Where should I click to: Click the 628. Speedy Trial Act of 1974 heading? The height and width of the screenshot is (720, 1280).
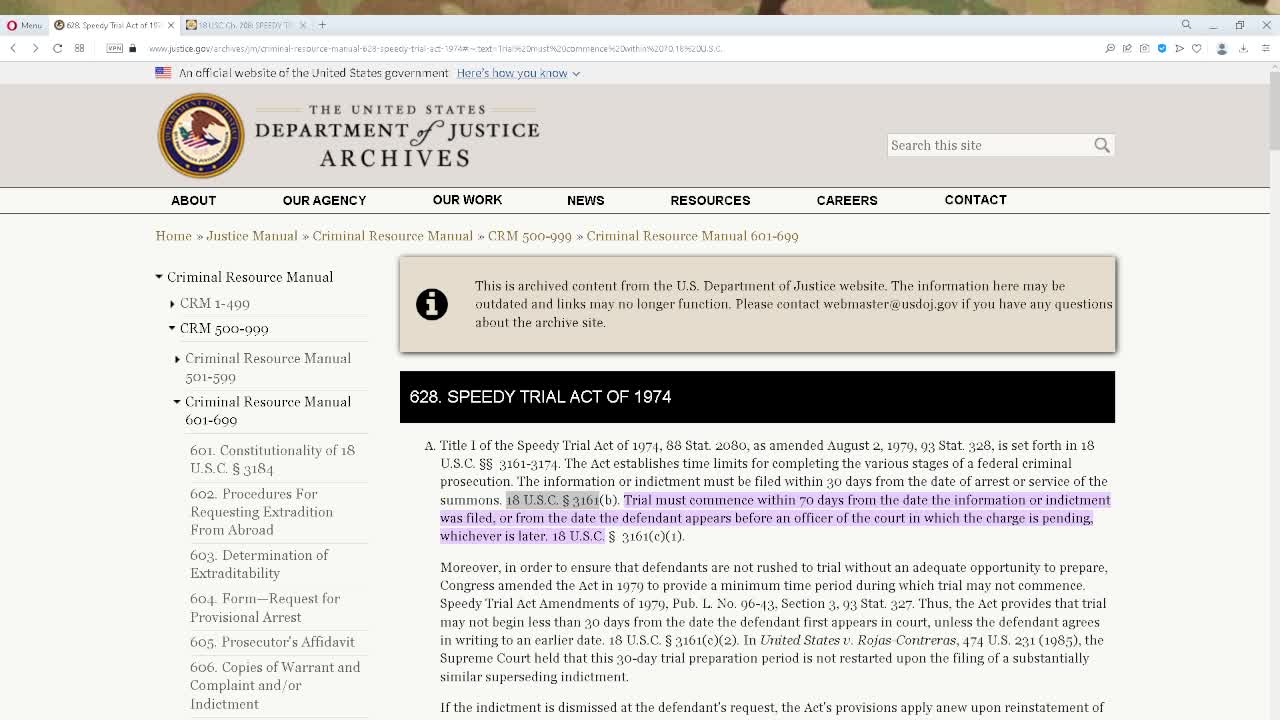pos(540,397)
